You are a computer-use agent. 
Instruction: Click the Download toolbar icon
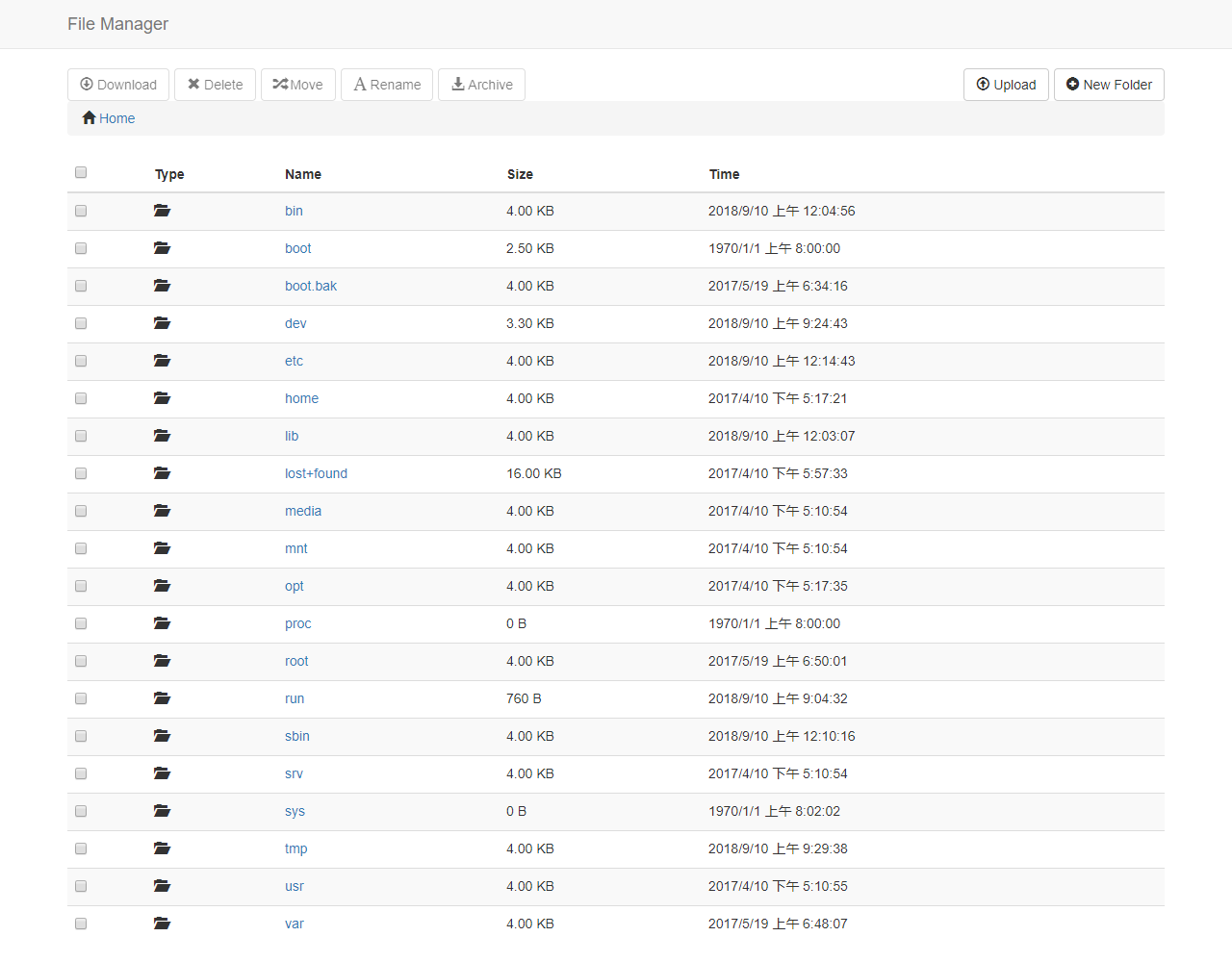click(x=88, y=85)
